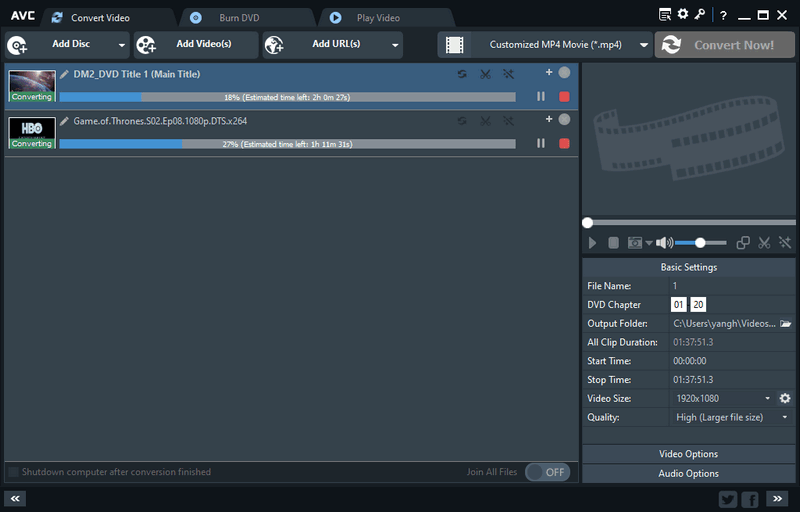Open the Video Size 1920x1080 dropdown
The height and width of the screenshot is (512, 800).
pyautogui.click(x=722, y=398)
